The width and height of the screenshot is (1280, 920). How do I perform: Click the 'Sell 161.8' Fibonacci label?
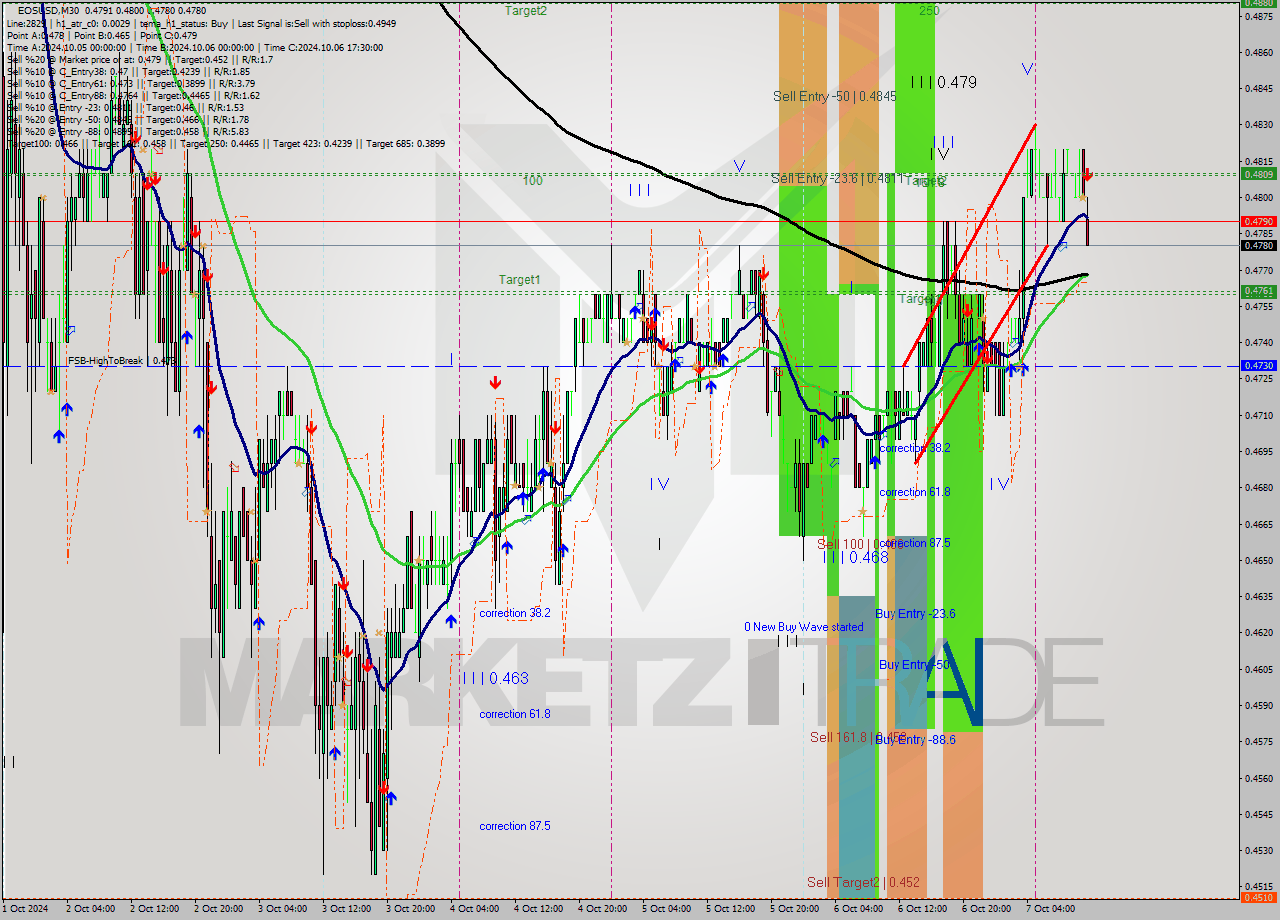[x=858, y=737]
